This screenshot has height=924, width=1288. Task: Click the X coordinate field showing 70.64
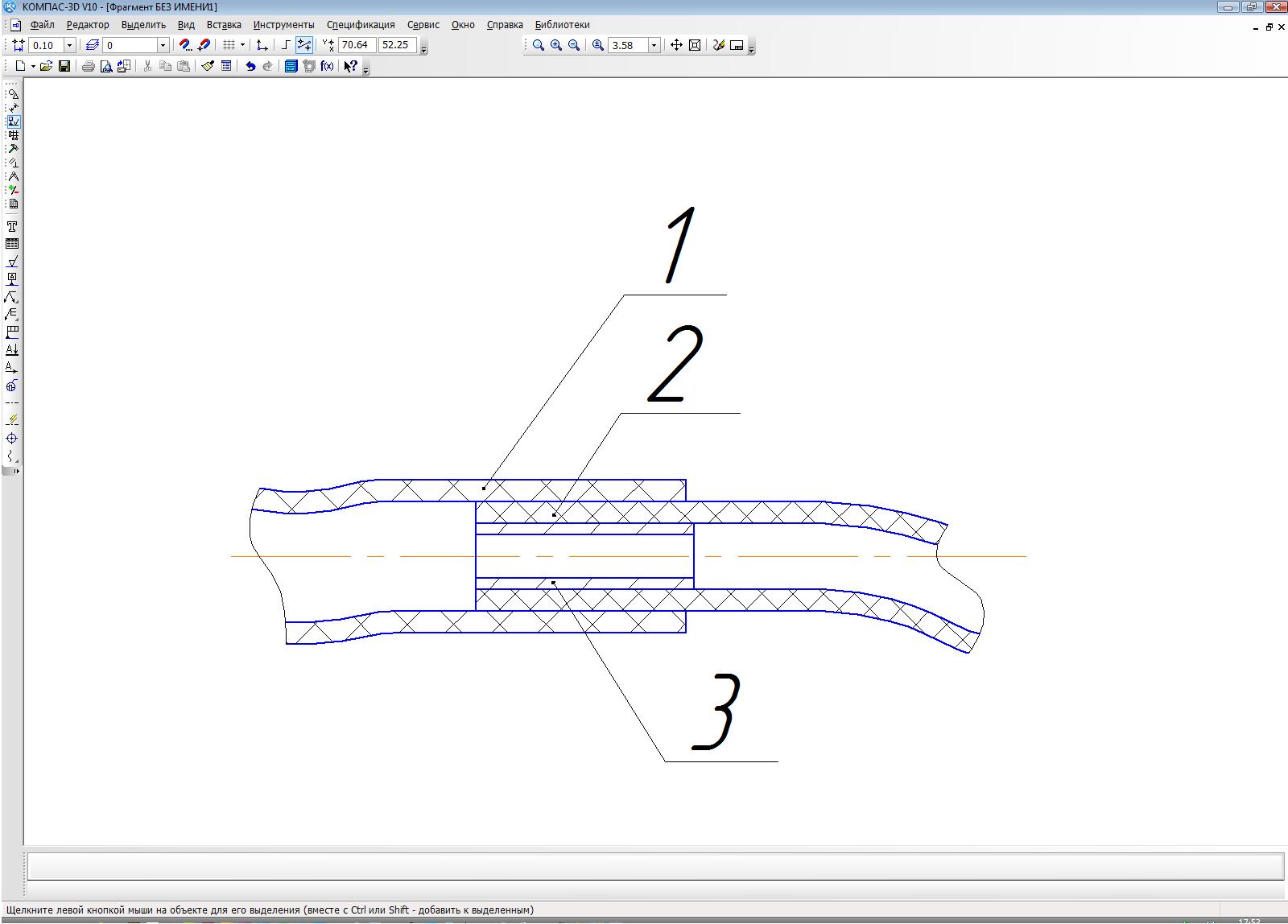[356, 45]
